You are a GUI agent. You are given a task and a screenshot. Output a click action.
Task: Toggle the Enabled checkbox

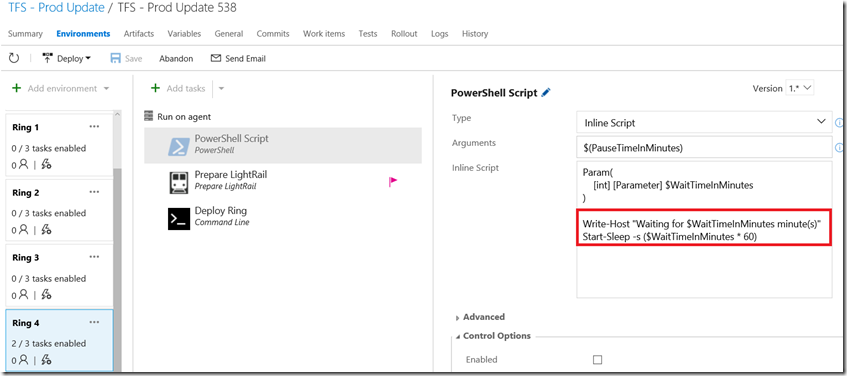click(x=597, y=360)
